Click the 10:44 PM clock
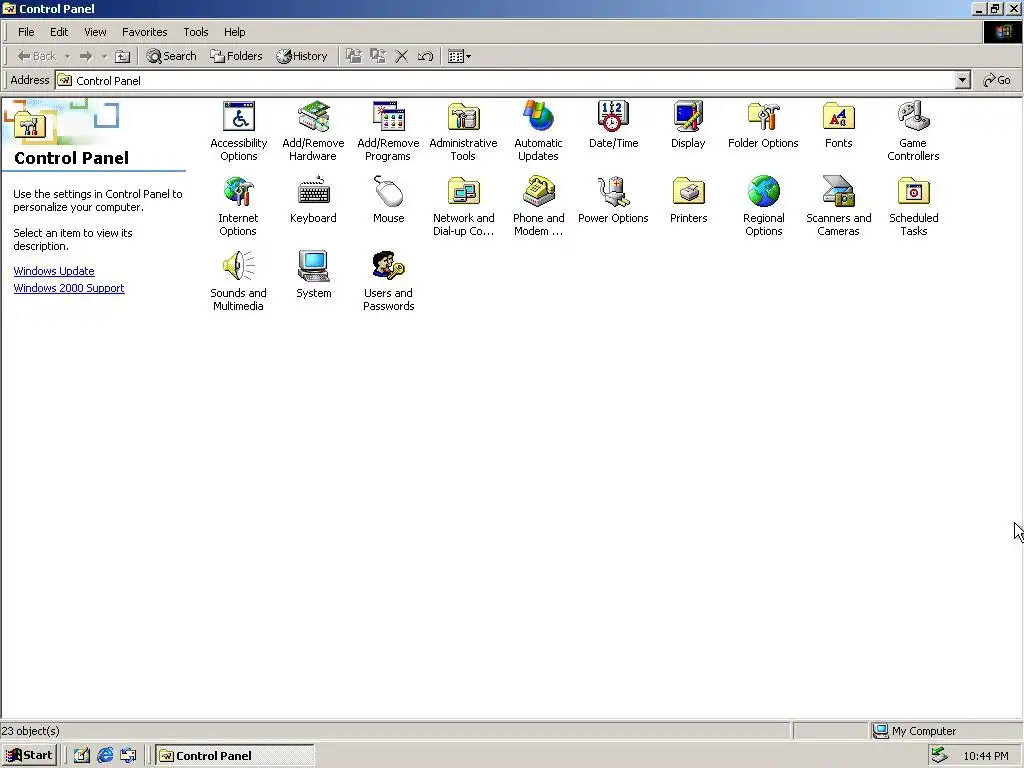The width and height of the screenshot is (1024, 768). point(985,756)
